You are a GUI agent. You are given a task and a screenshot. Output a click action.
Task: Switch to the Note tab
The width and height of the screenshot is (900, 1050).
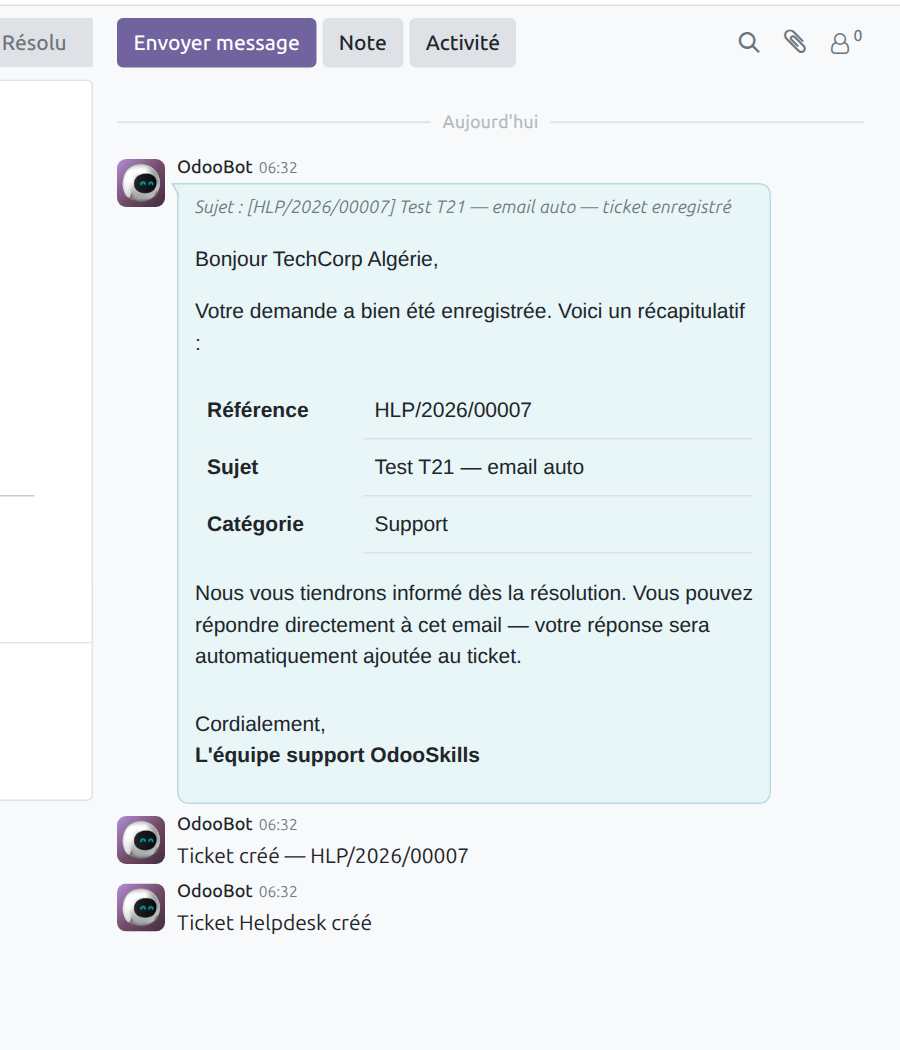point(362,42)
